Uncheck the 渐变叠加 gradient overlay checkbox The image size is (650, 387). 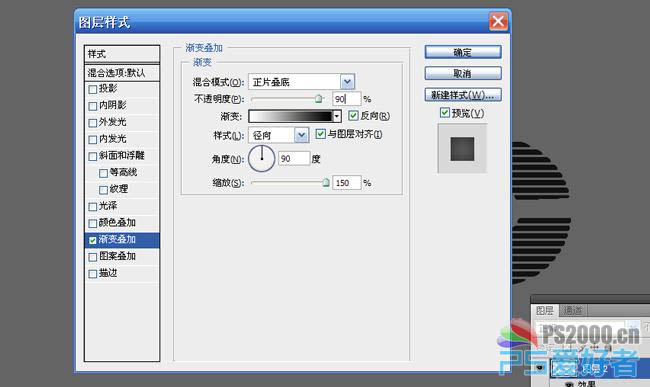point(93,240)
